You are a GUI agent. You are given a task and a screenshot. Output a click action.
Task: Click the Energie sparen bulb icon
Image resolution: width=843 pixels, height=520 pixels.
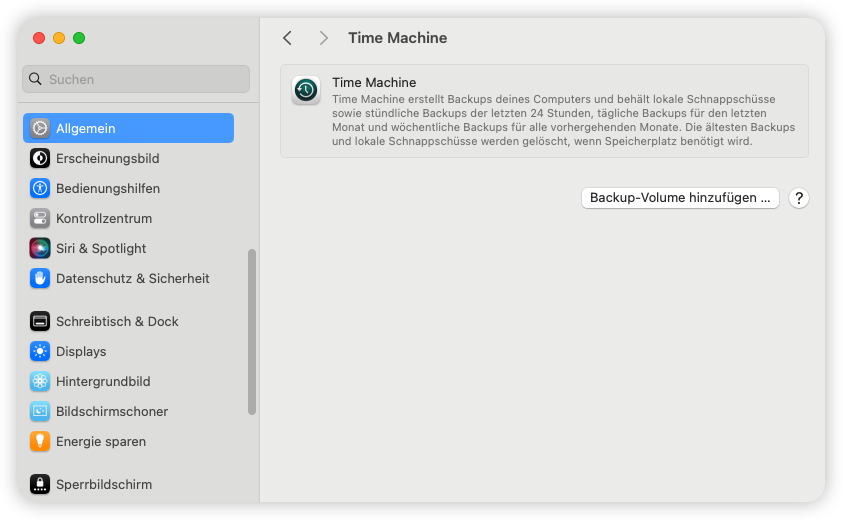(x=40, y=441)
